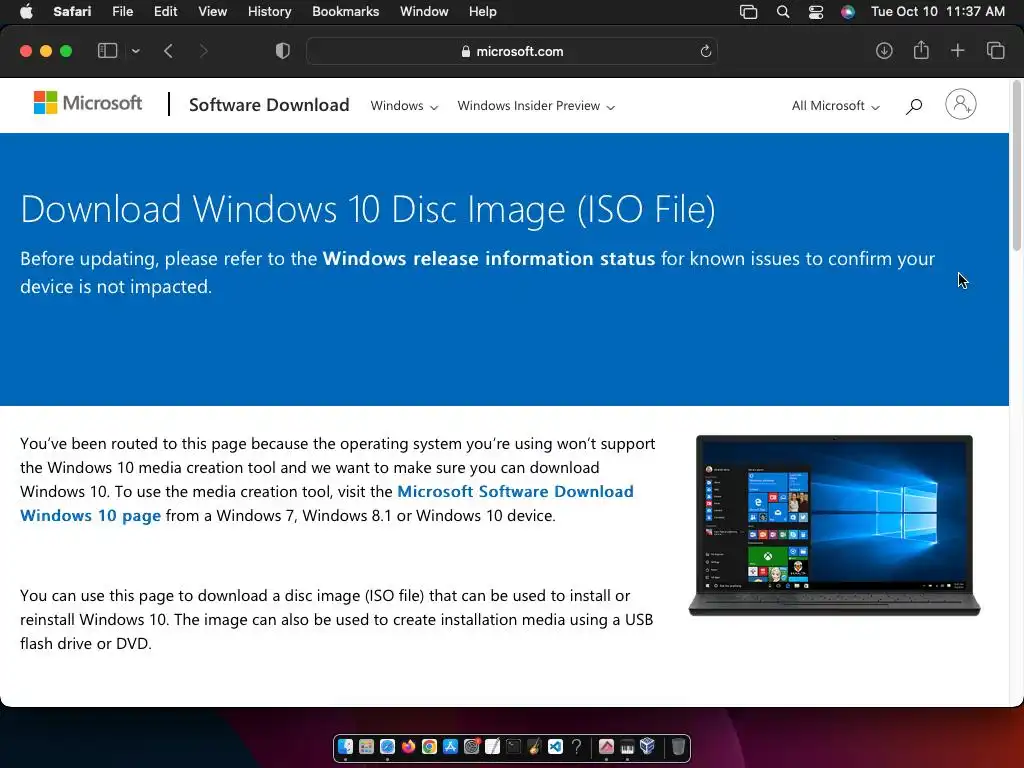Image resolution: width=1024 pixels, height=768 pixels.
Task: Open the Software Download home link
Action: [x=269, y=104]
